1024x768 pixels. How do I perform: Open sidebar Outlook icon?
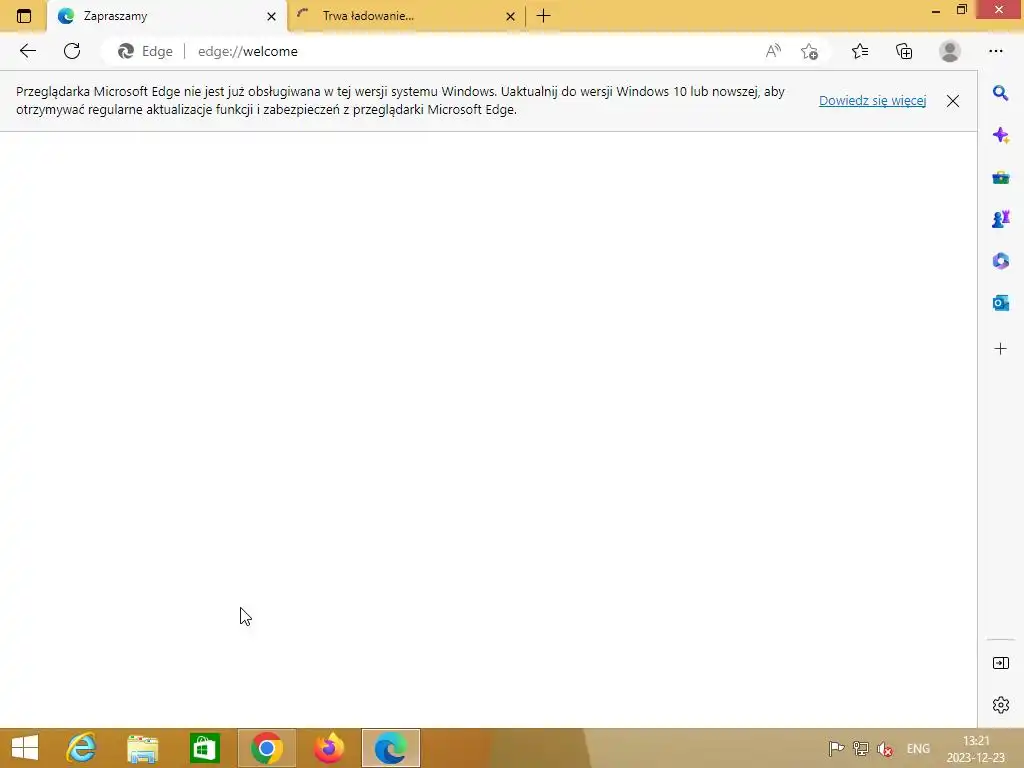(1000, 303)
